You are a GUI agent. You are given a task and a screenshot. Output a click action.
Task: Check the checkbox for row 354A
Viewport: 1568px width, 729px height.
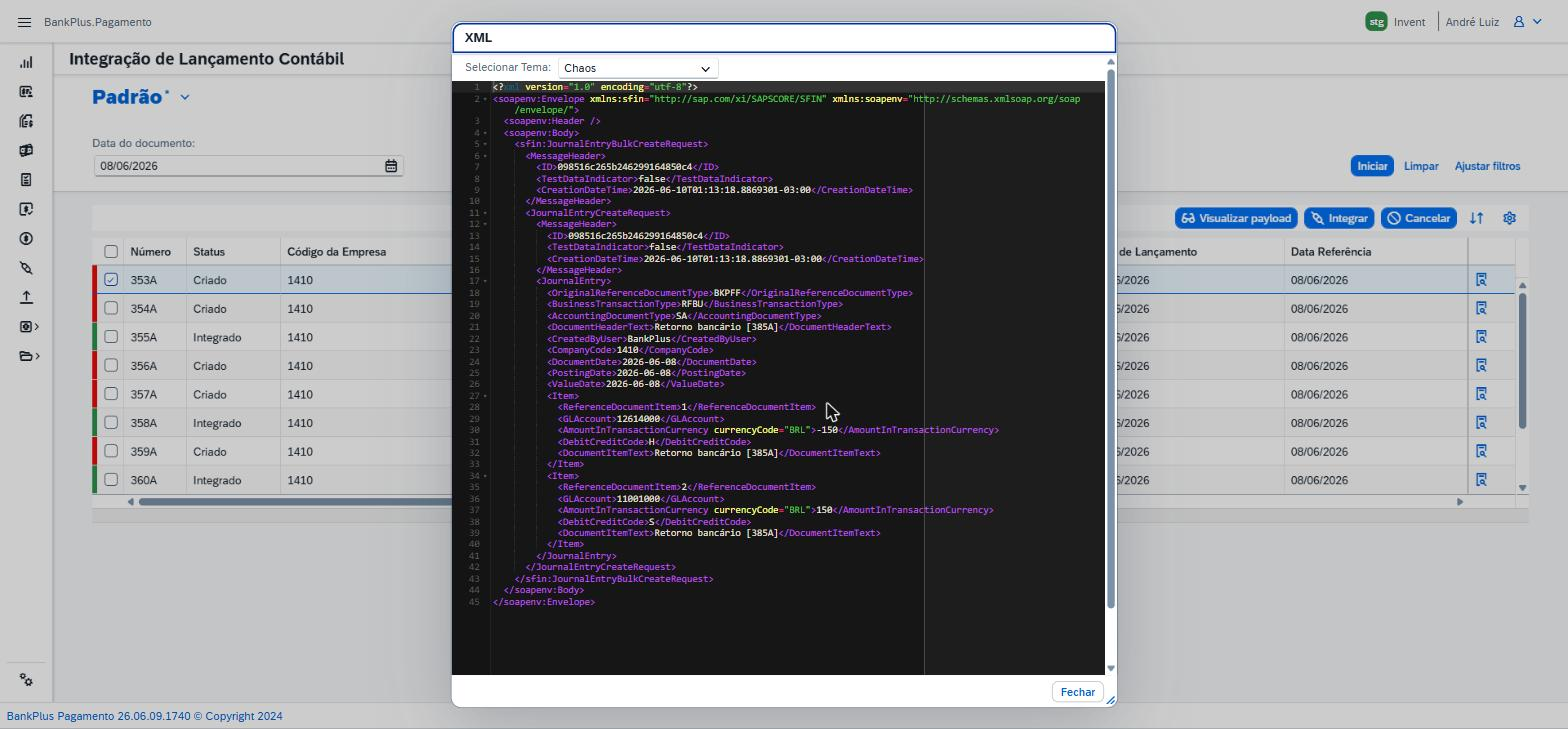click(111, 308)
